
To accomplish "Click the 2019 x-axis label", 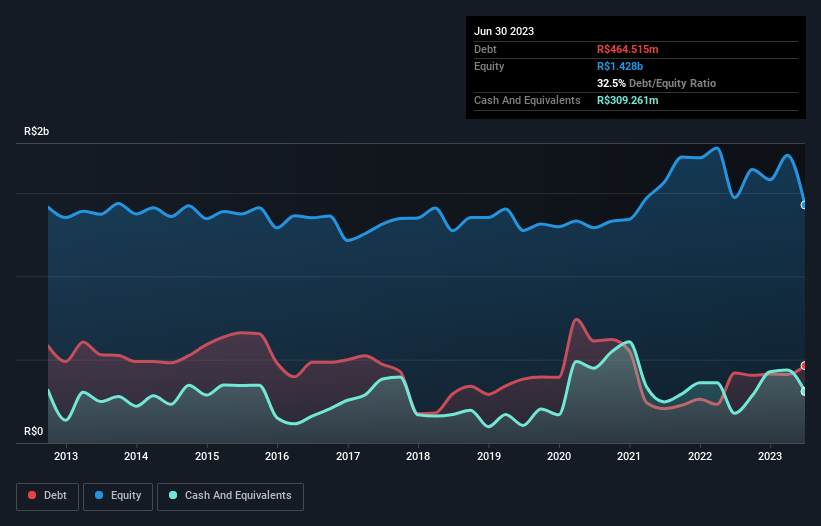I will 489,456.
